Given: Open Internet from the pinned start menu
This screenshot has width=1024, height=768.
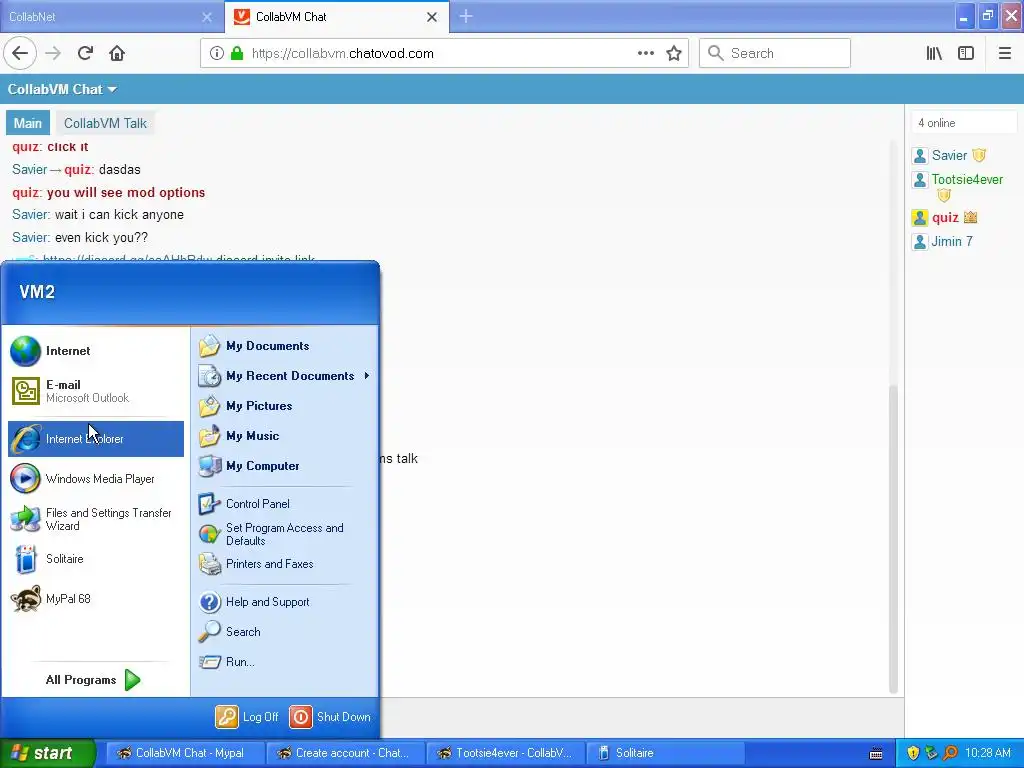Looking at the screenshot, I should click(x=95, y=351).
